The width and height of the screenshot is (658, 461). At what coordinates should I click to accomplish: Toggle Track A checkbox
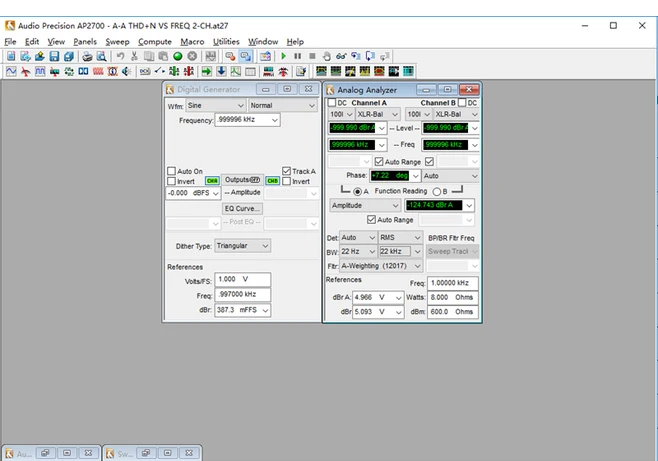[287, 171]
